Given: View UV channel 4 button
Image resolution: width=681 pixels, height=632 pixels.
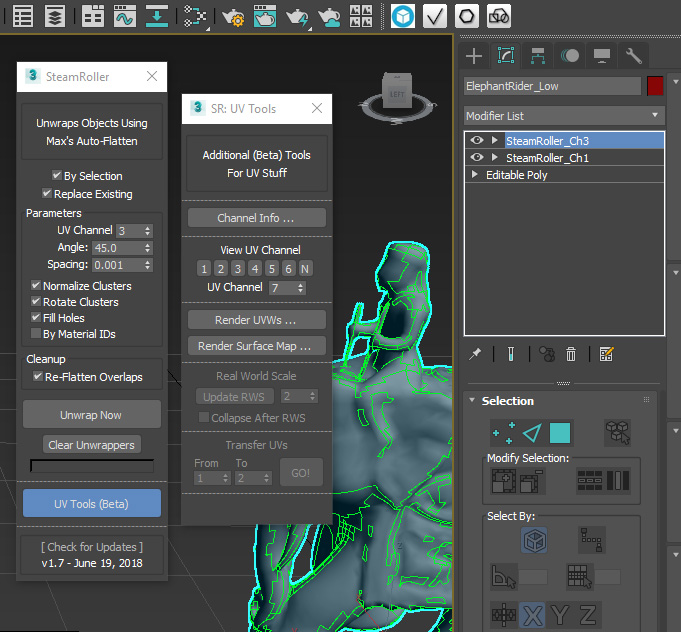Looking at the screenshot, I should point(255,269).
